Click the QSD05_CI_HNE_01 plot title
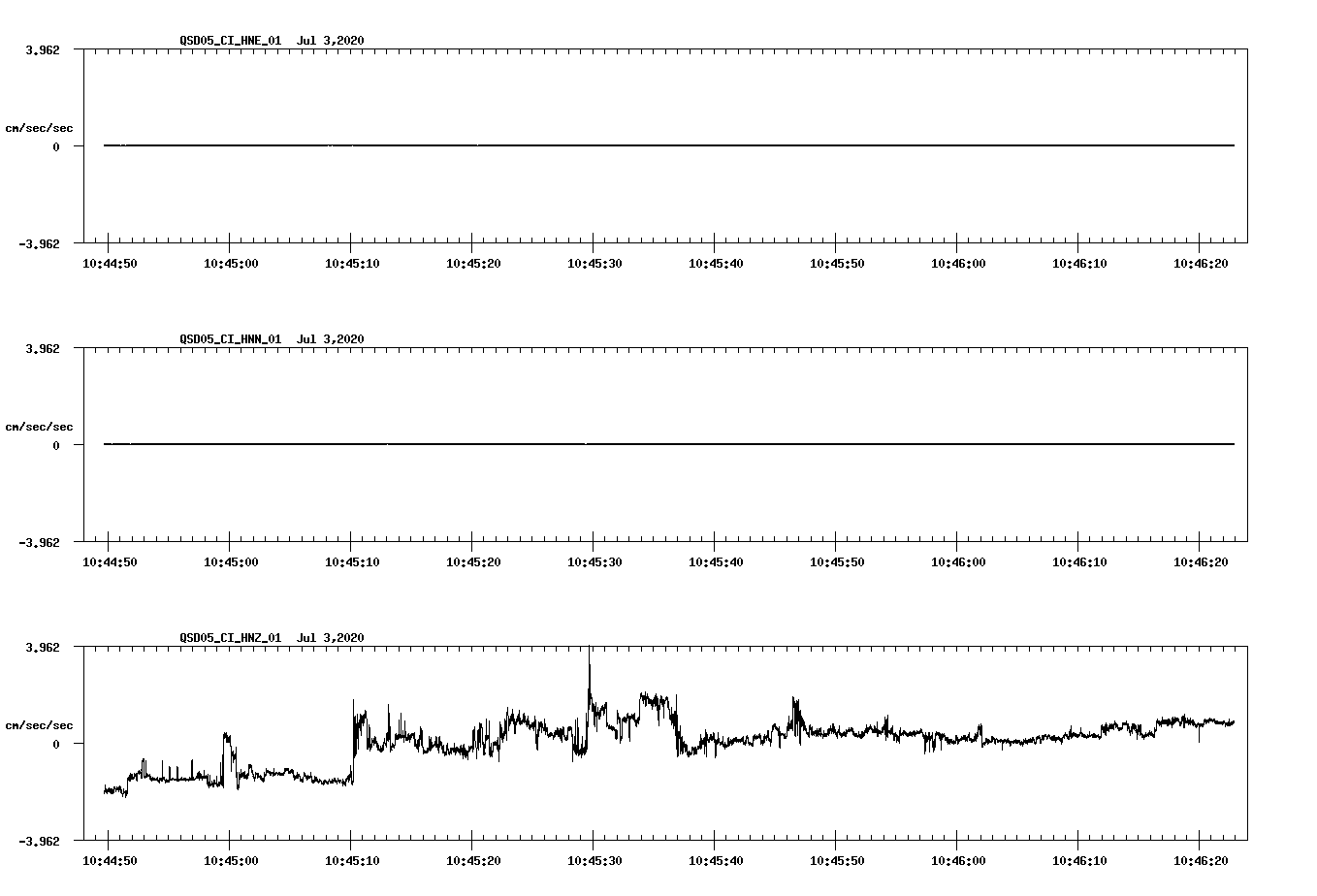Viewport: 1317px width, 896px height. (272, 40)
